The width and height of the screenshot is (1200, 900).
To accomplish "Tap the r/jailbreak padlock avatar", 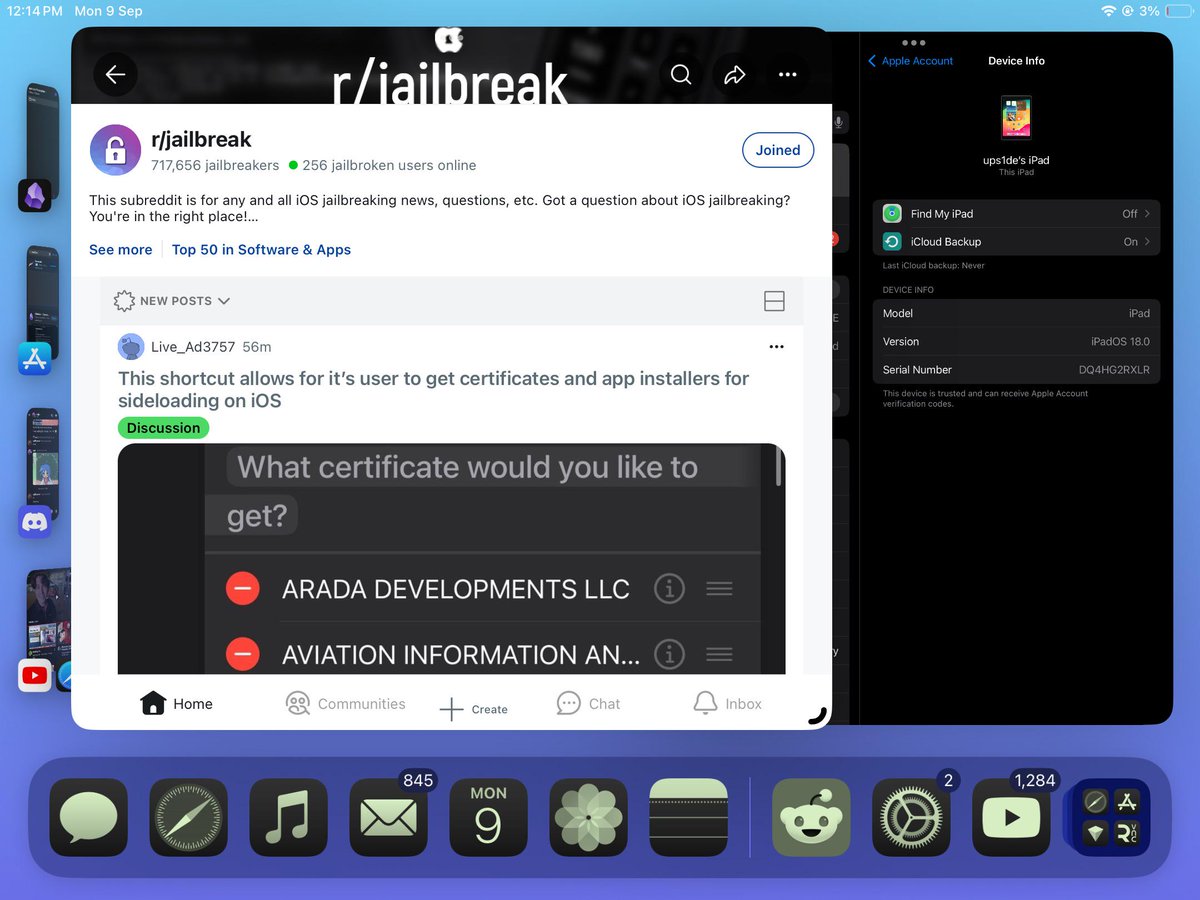I will click(x=115, y=150).
